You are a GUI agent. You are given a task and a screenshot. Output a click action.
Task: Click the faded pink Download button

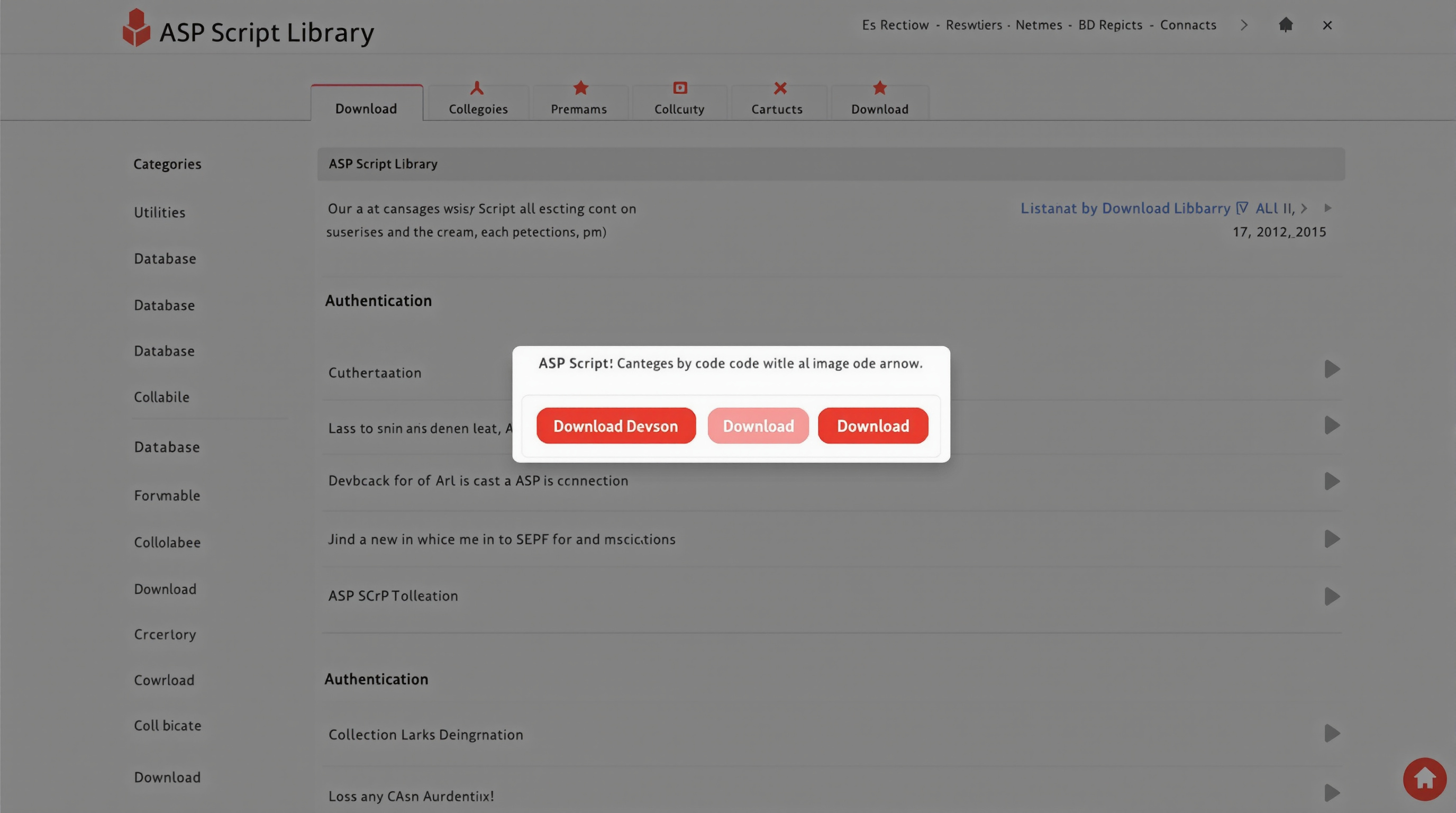click(x=758, y=426)
